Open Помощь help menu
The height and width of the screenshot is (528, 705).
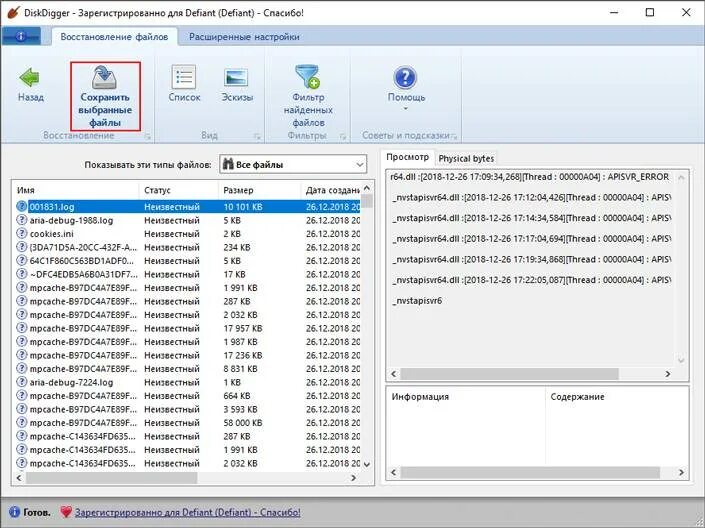click(406, 88)
